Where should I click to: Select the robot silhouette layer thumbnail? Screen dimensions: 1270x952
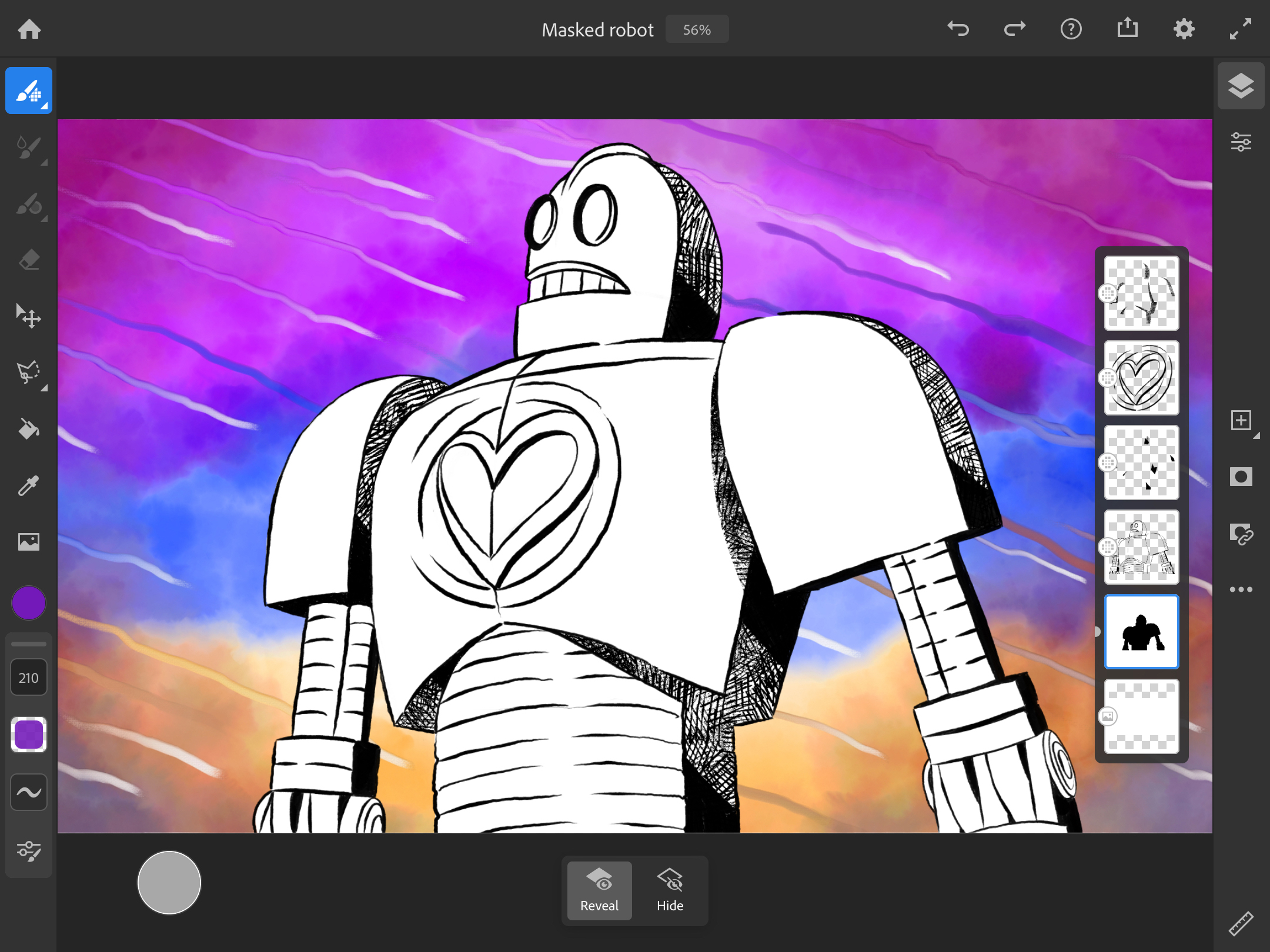tap(1141, 632)
